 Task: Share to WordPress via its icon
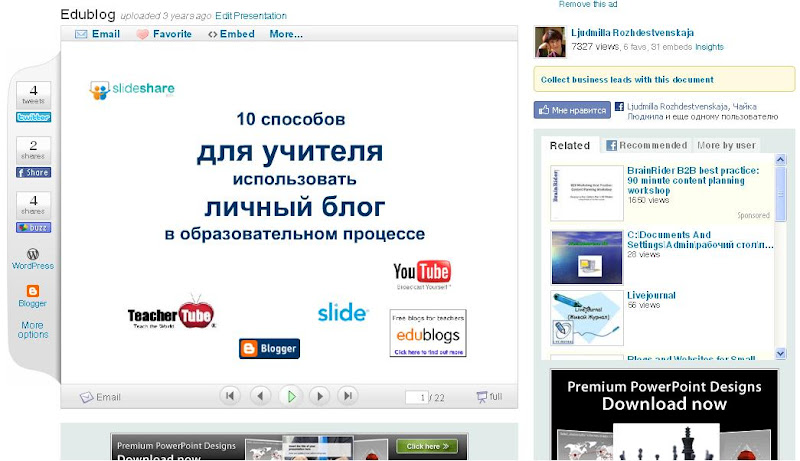[33, 254]
